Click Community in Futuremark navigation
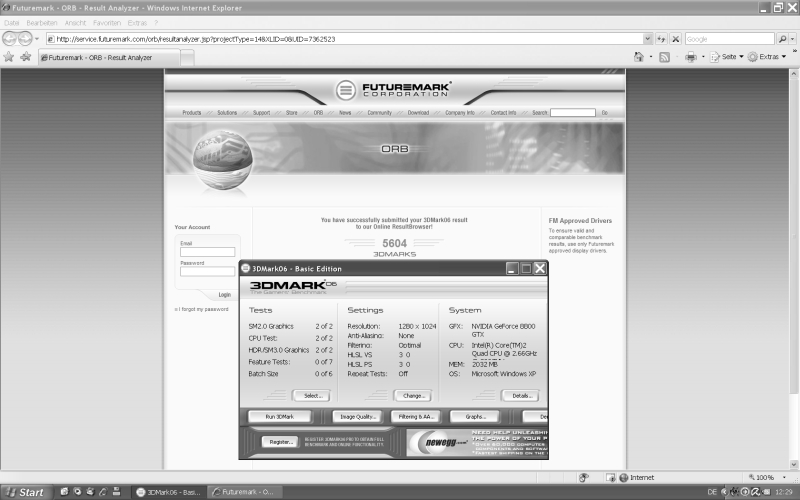The width and height of the screenshot is (800, 500). coord(380,113)
